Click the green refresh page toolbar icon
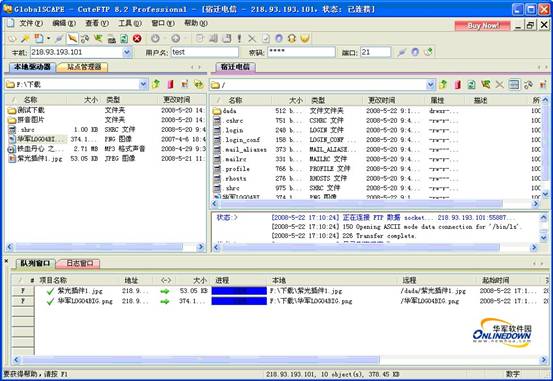 tap(124, 38)
